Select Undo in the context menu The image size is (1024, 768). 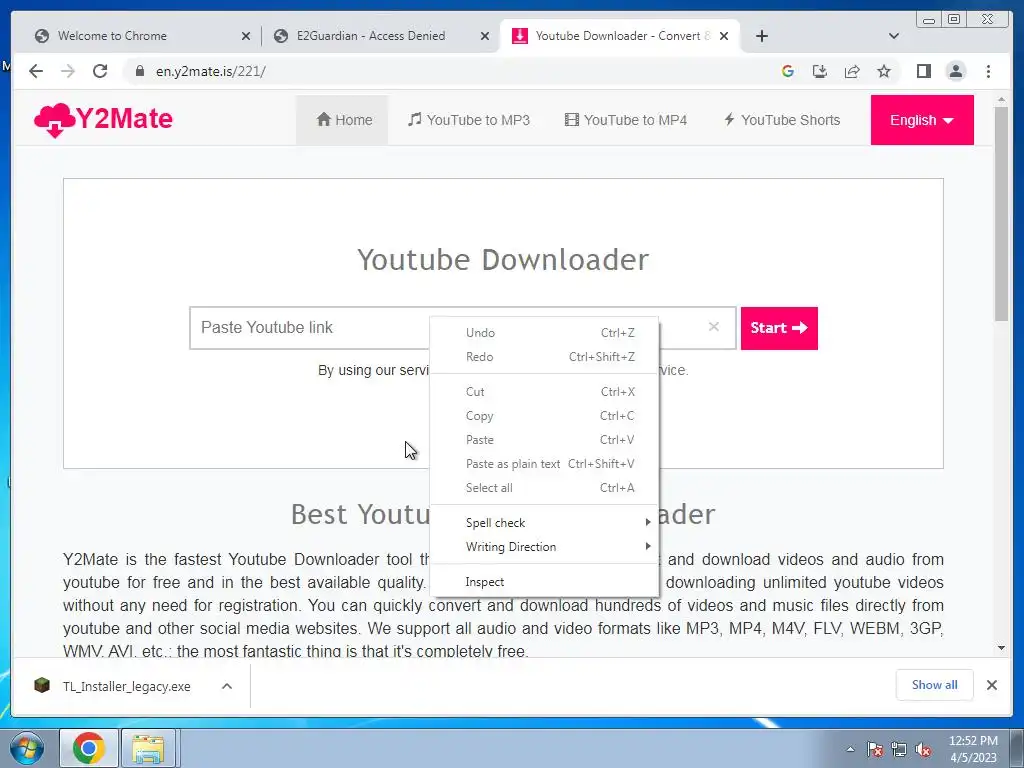(x=545, y=332)
